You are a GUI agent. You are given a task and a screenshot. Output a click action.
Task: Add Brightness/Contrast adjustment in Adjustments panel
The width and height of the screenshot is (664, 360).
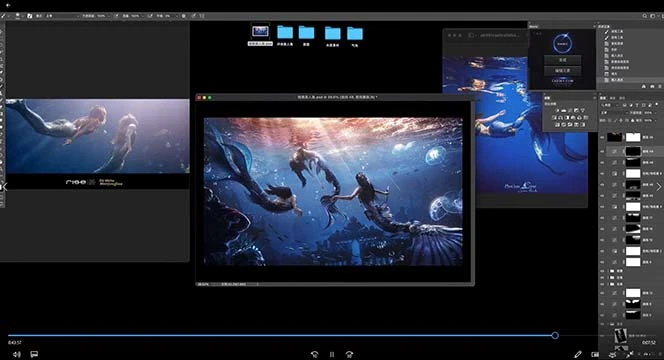[557, 110]
